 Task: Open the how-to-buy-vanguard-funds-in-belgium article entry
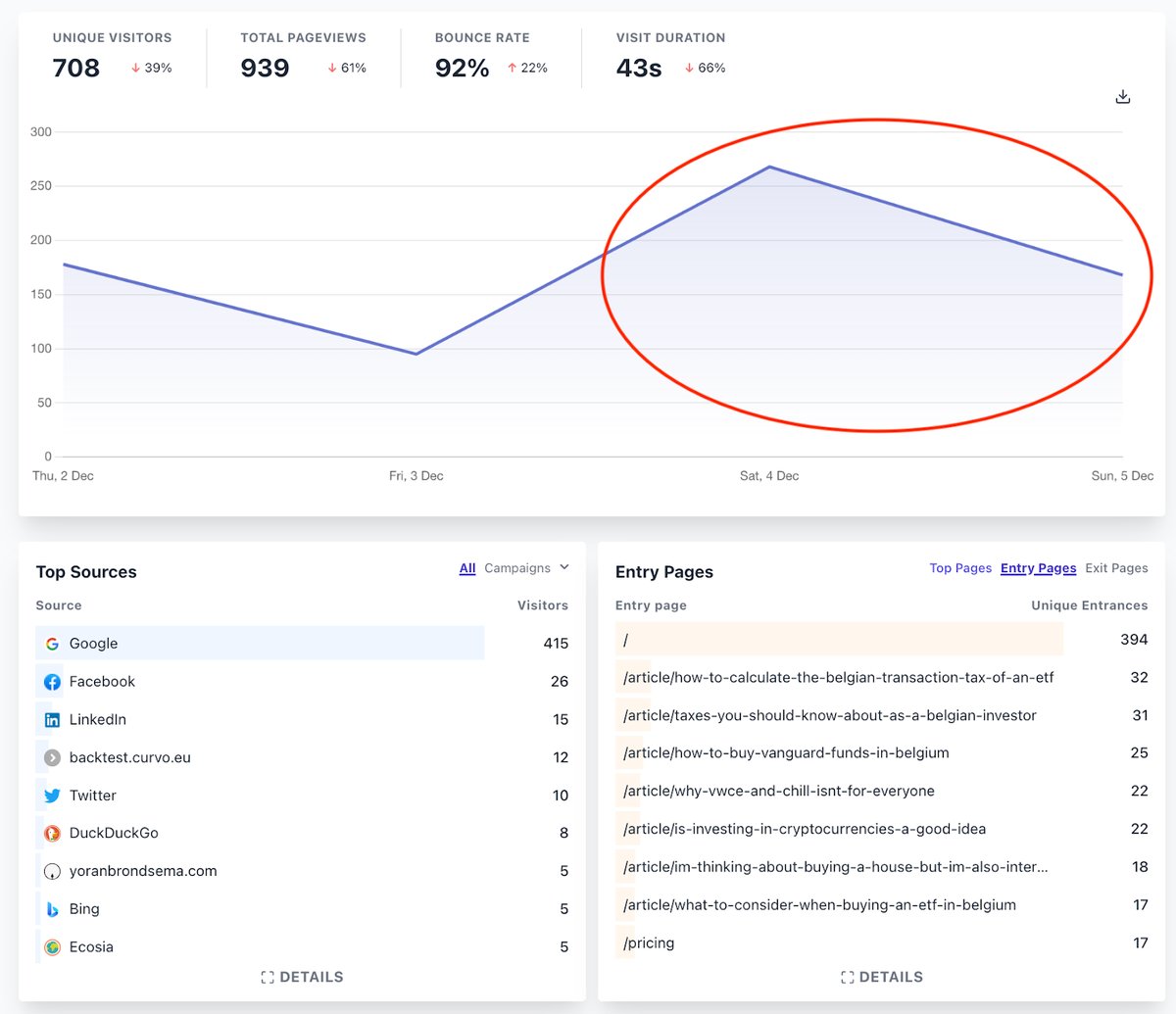click(x=786, y=752)
